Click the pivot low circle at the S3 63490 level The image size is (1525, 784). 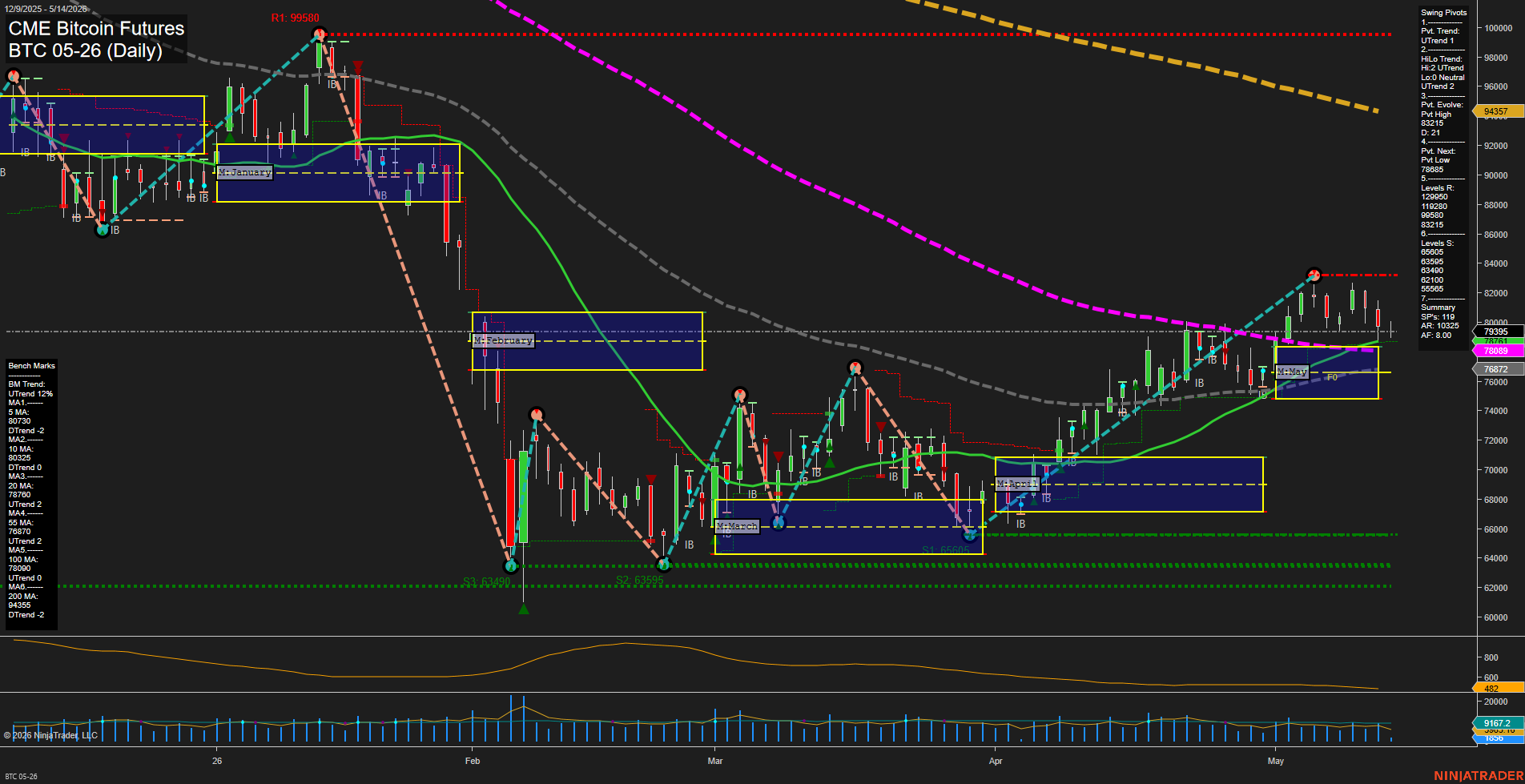pos(511,566)
